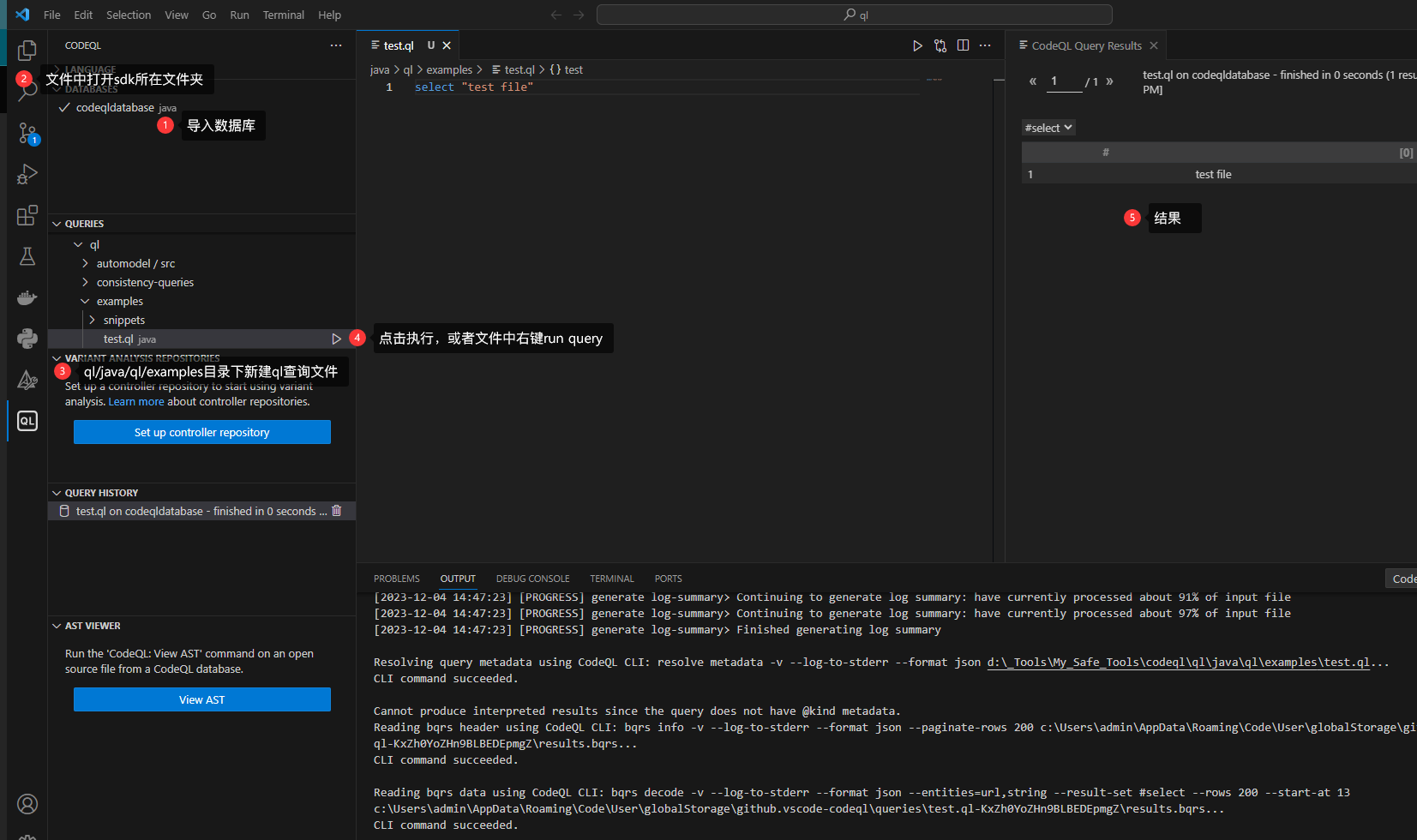Click the java breadcrumb segment
The height and width of the screenshot is (840, 1417).
(x=380, y=69)
